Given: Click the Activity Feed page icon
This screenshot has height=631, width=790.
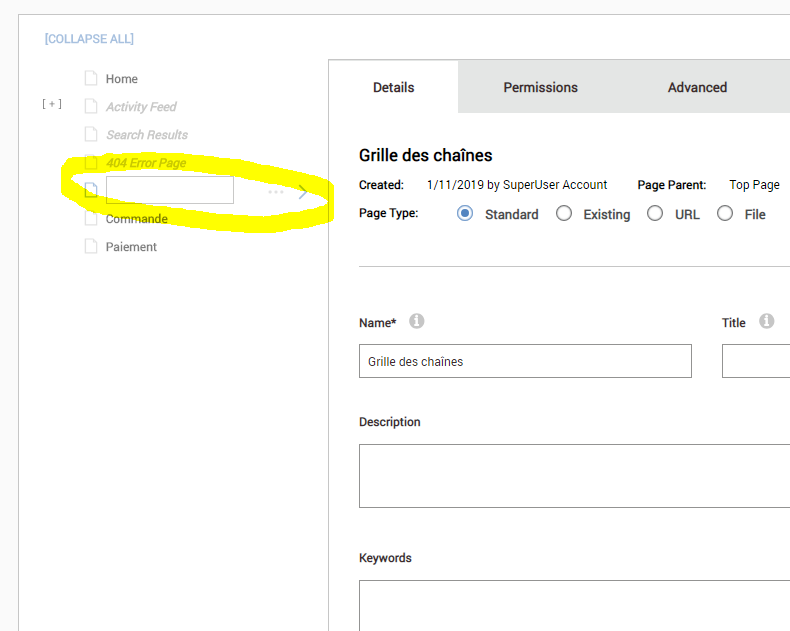Looking at the screenshot, I should tap(91, 106).
